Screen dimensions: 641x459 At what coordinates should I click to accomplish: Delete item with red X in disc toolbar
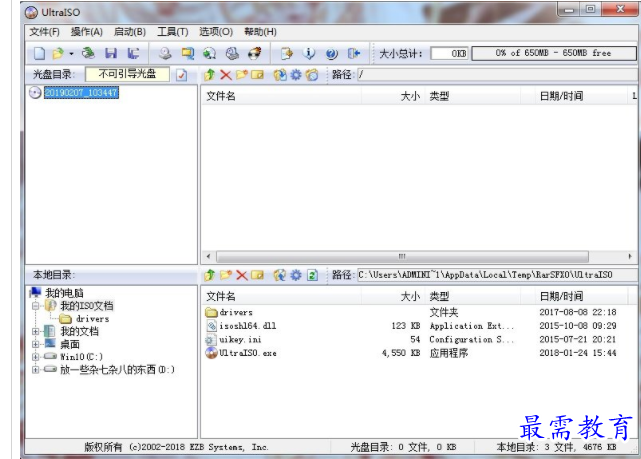[x=226, y=75]
